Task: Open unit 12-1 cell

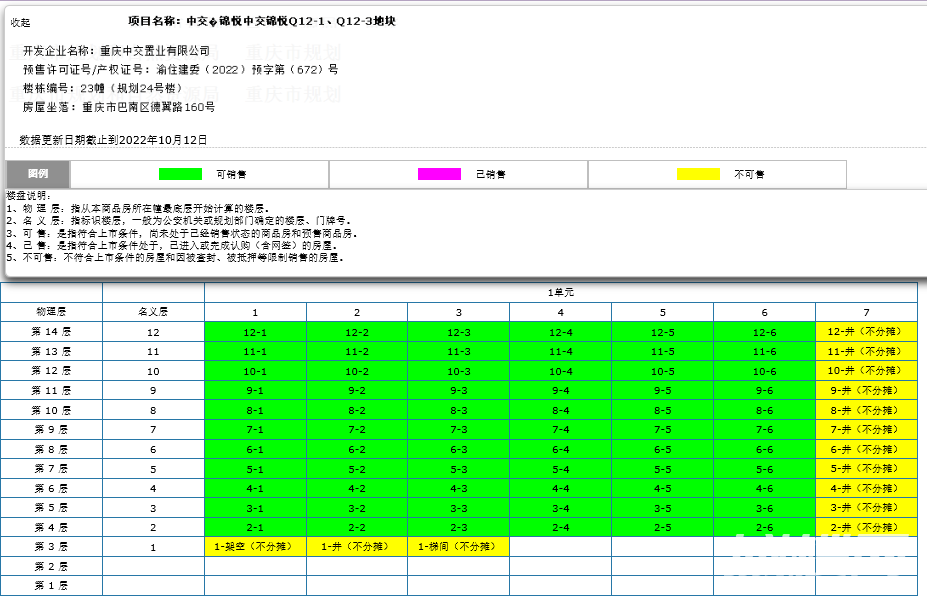Action: pyautogui.click(x=255, y=332)
